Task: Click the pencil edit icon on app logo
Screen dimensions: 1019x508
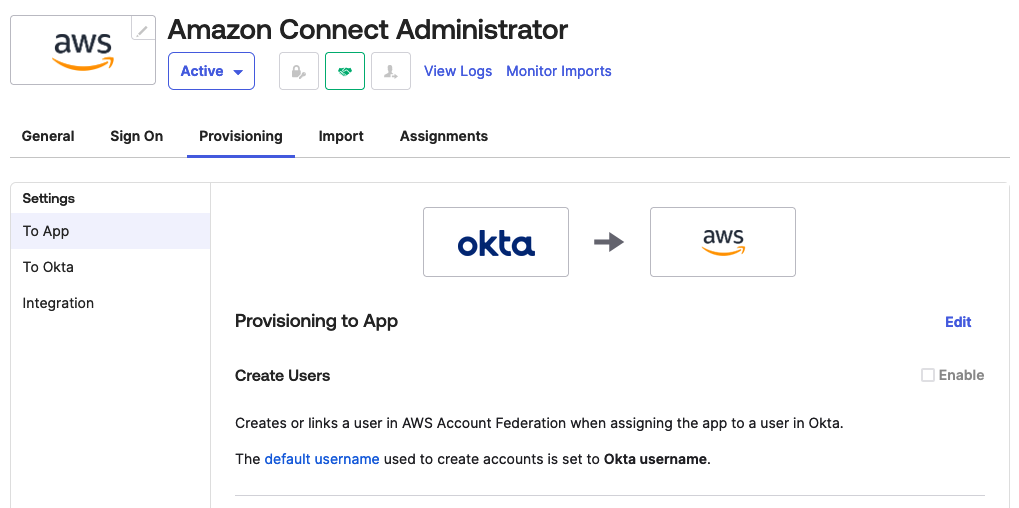Action: tap(143, 28)
